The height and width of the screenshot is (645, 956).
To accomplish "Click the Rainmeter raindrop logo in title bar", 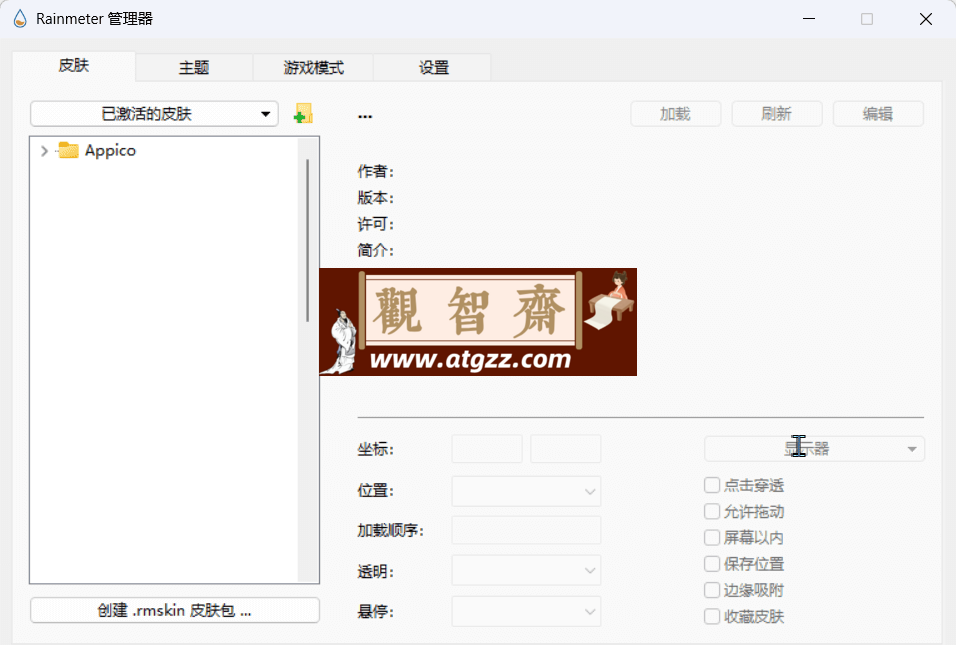I will pyautogui.click(x=20, y=19).
